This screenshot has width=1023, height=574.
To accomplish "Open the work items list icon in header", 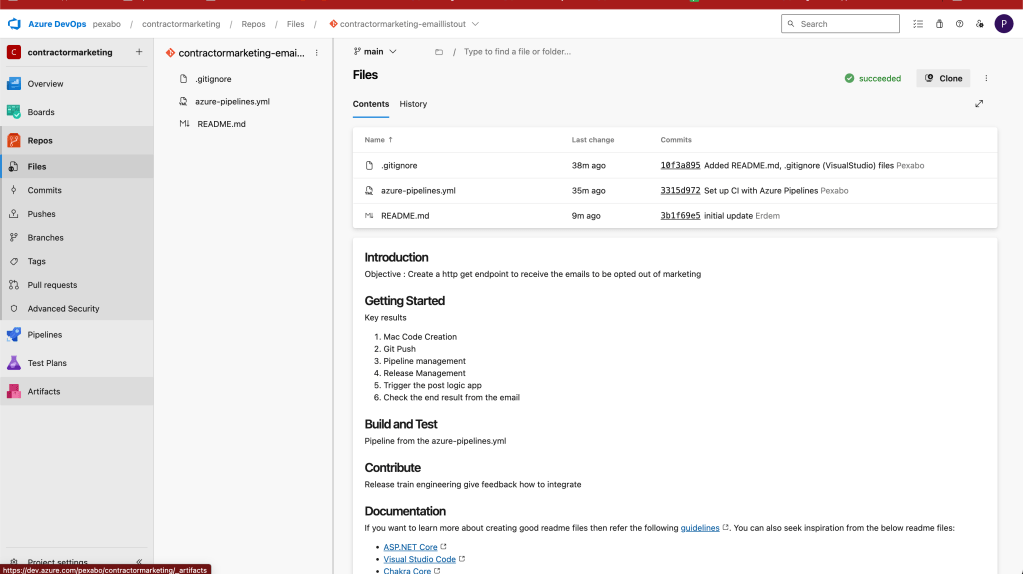I will point(918,23).
